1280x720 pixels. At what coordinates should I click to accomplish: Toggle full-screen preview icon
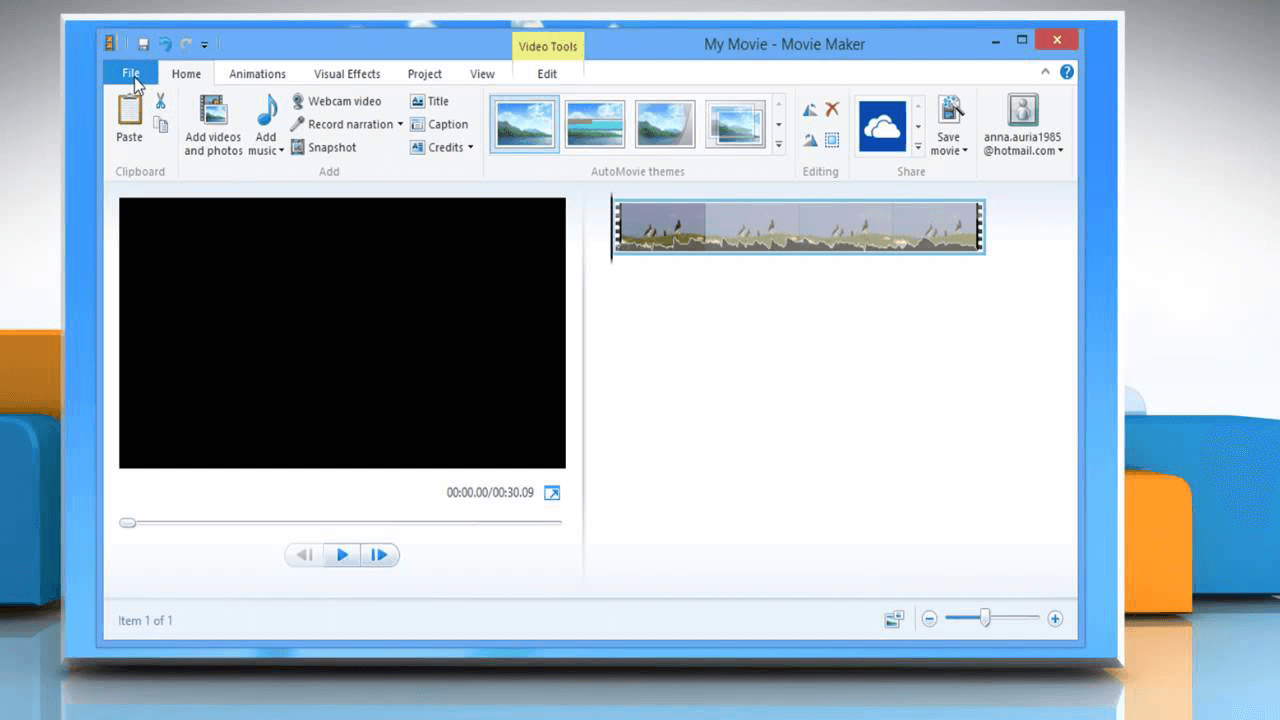(552, 493)
